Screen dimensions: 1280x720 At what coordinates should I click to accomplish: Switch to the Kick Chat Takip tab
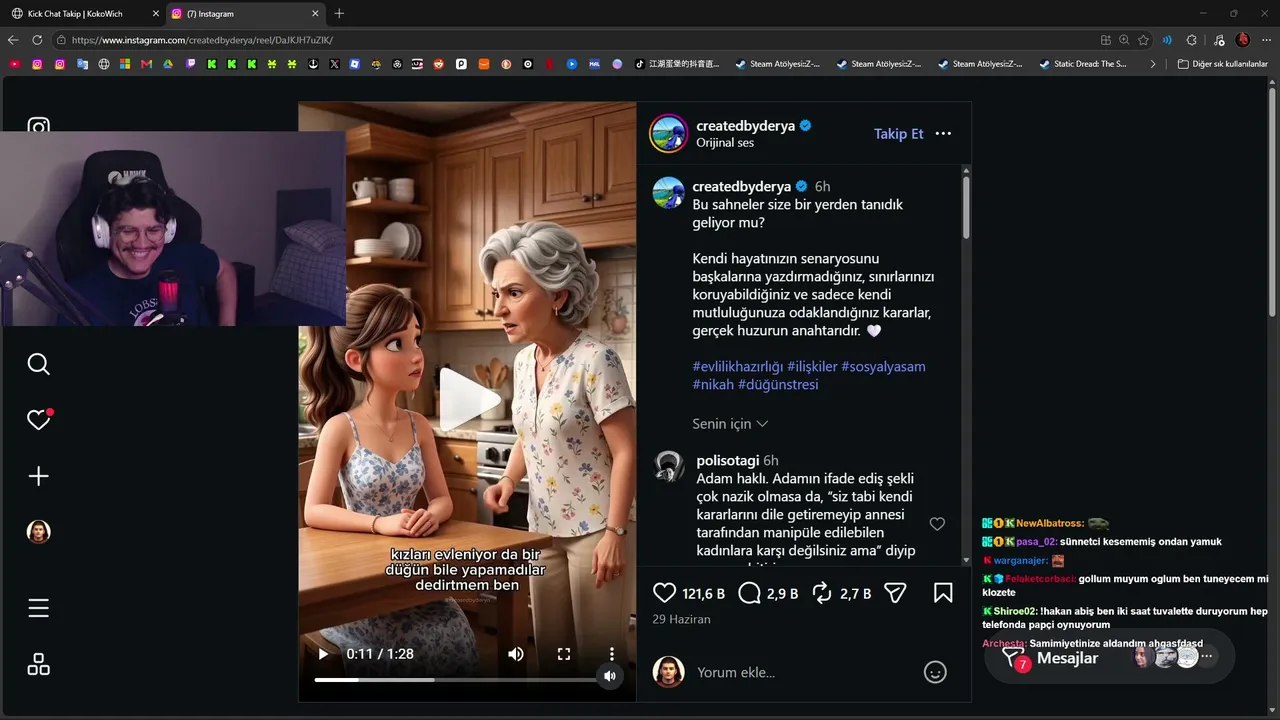pyautogui.click(x=83, y=14)
